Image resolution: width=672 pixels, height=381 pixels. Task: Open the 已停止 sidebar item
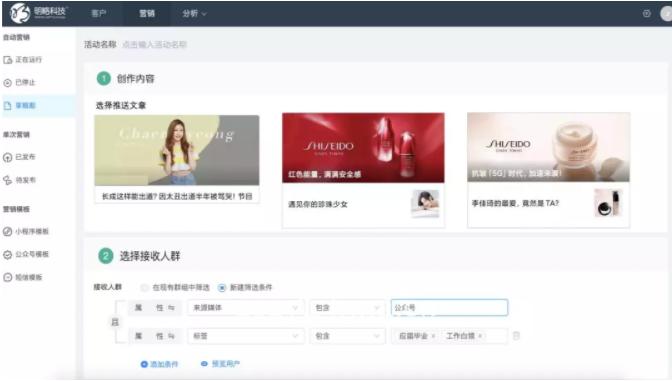tap(19, 82)
